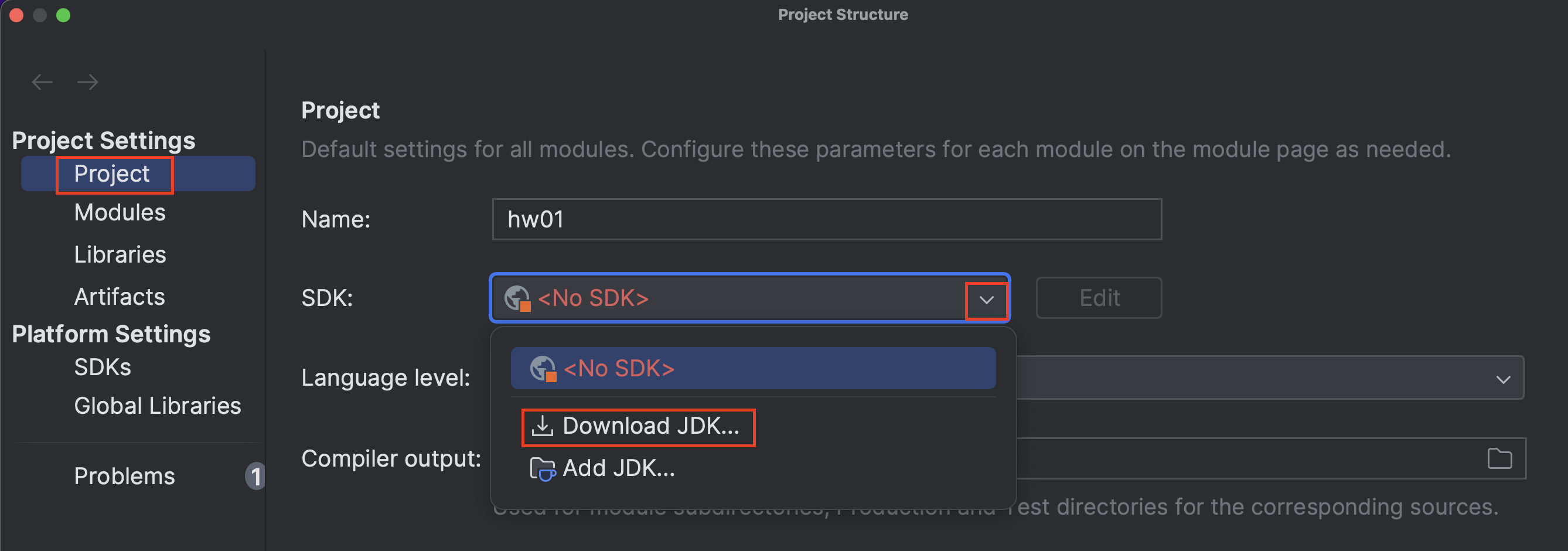
Task: Open the SDKs page under Platform Settings
Action: click(x=103, y=366)
